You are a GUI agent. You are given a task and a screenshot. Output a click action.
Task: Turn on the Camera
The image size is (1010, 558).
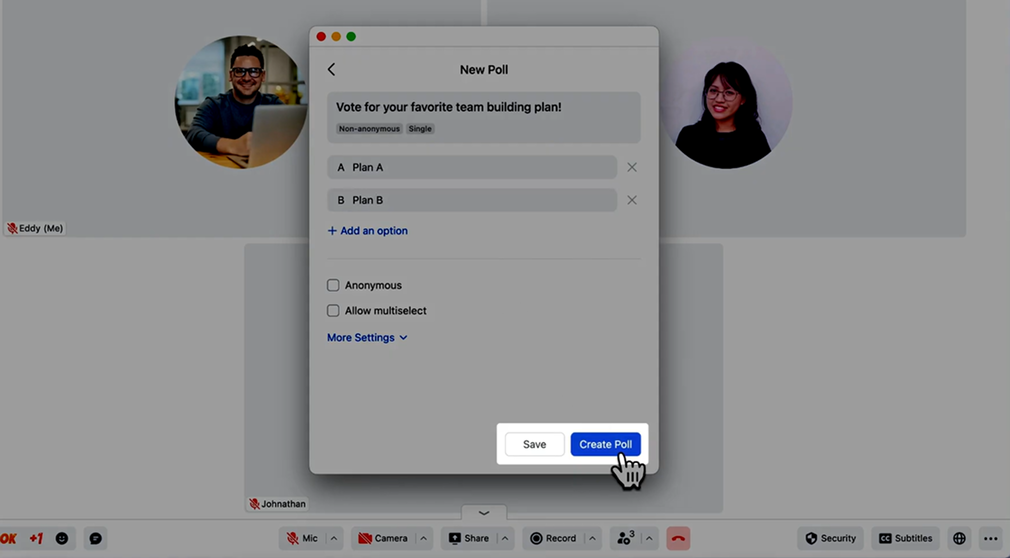pos(383,538)
